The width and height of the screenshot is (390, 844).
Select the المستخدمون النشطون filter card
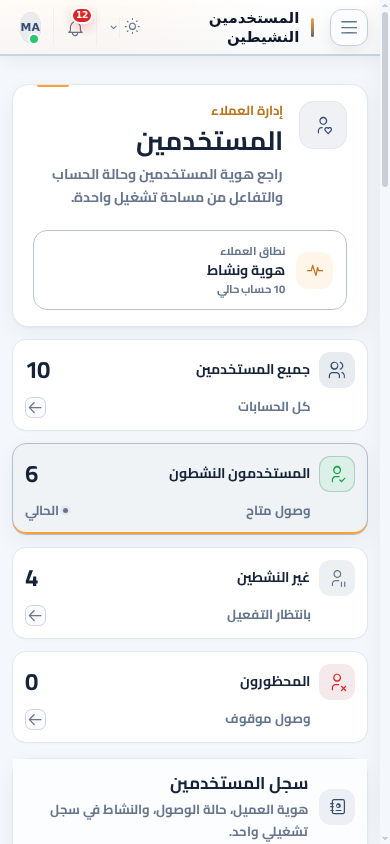(x=190, y=489)
